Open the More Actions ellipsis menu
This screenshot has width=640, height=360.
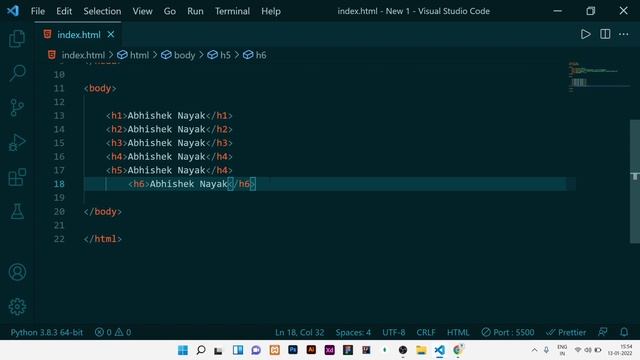click(624, 34)
